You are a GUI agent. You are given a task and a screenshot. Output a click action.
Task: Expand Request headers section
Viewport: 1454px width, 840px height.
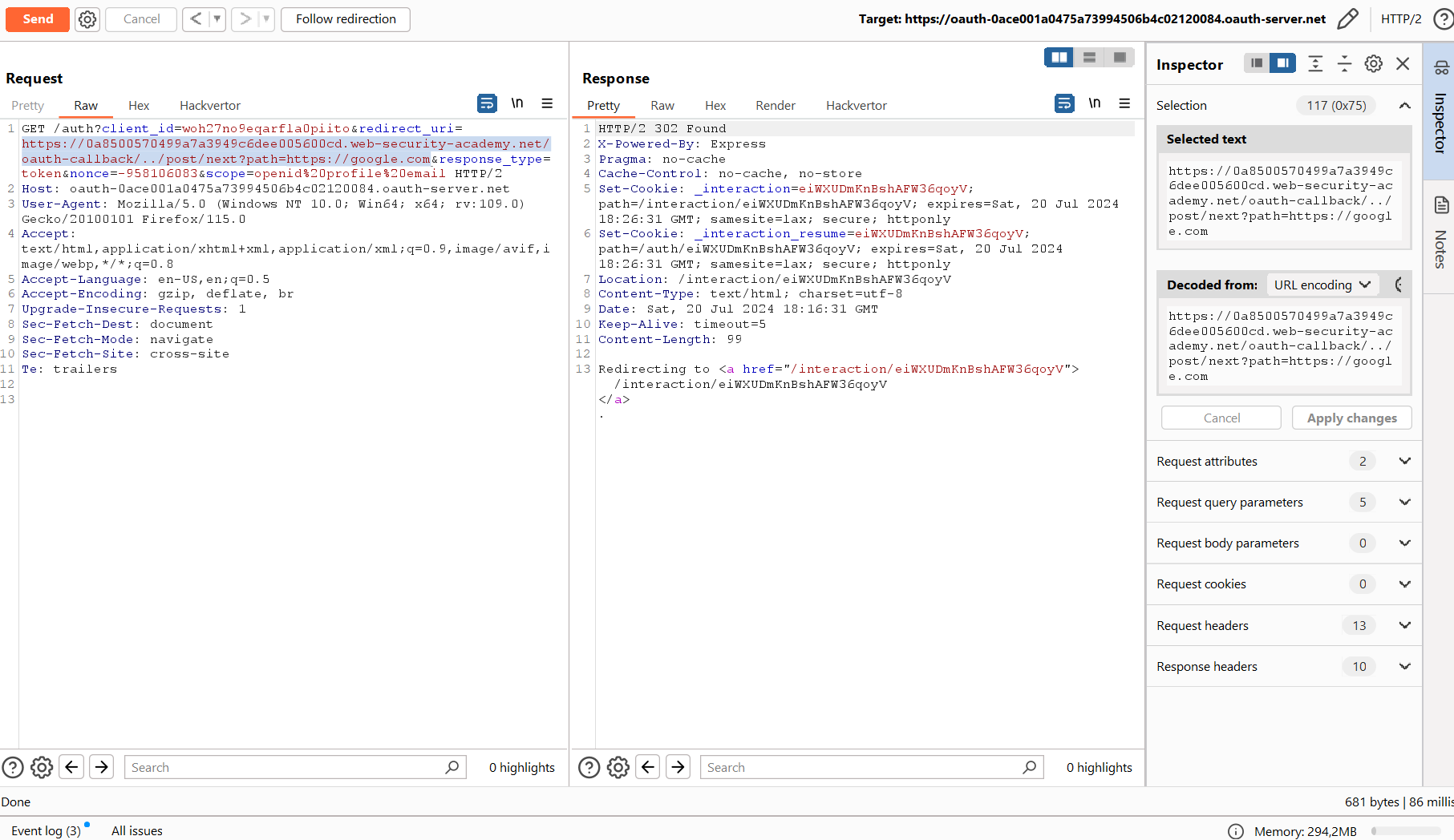point(1284,625)
